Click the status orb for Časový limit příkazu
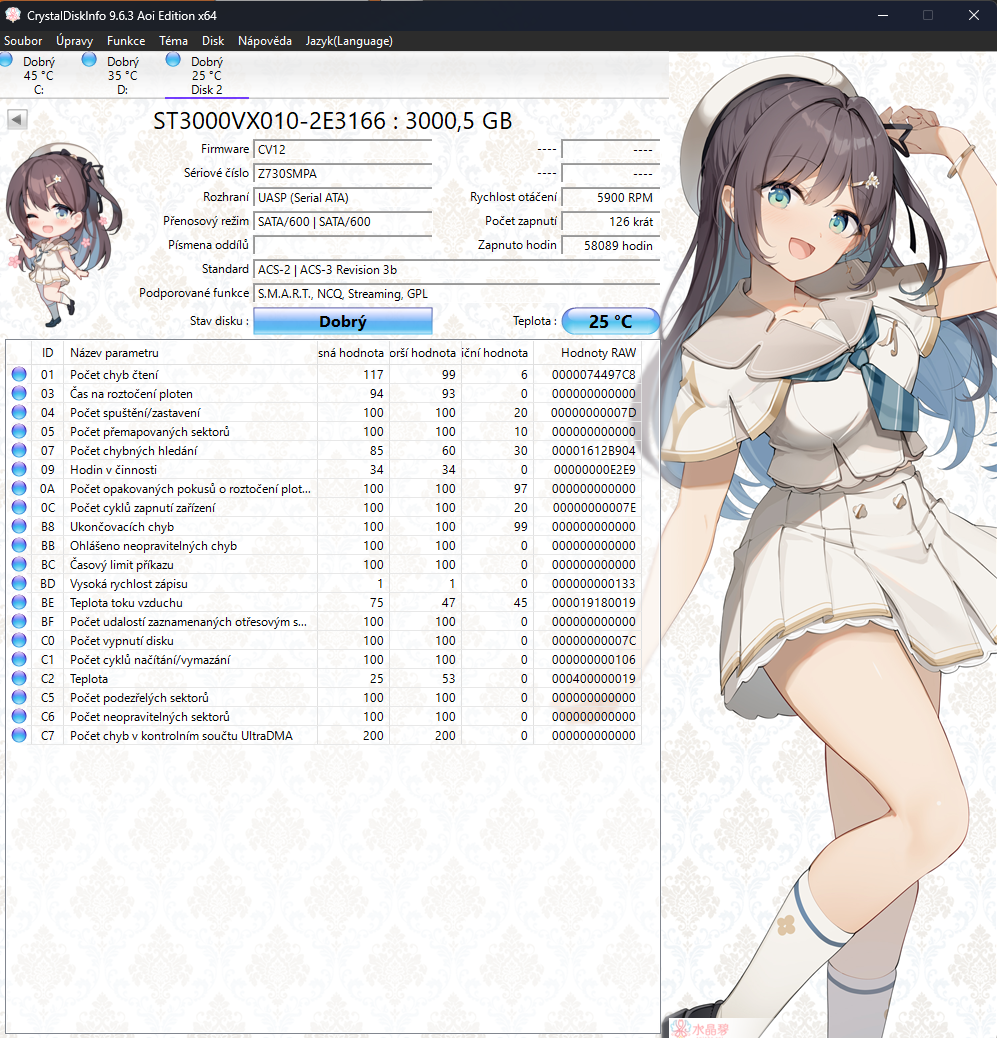The image size is (997, 1038). click(x=19, y=564)
